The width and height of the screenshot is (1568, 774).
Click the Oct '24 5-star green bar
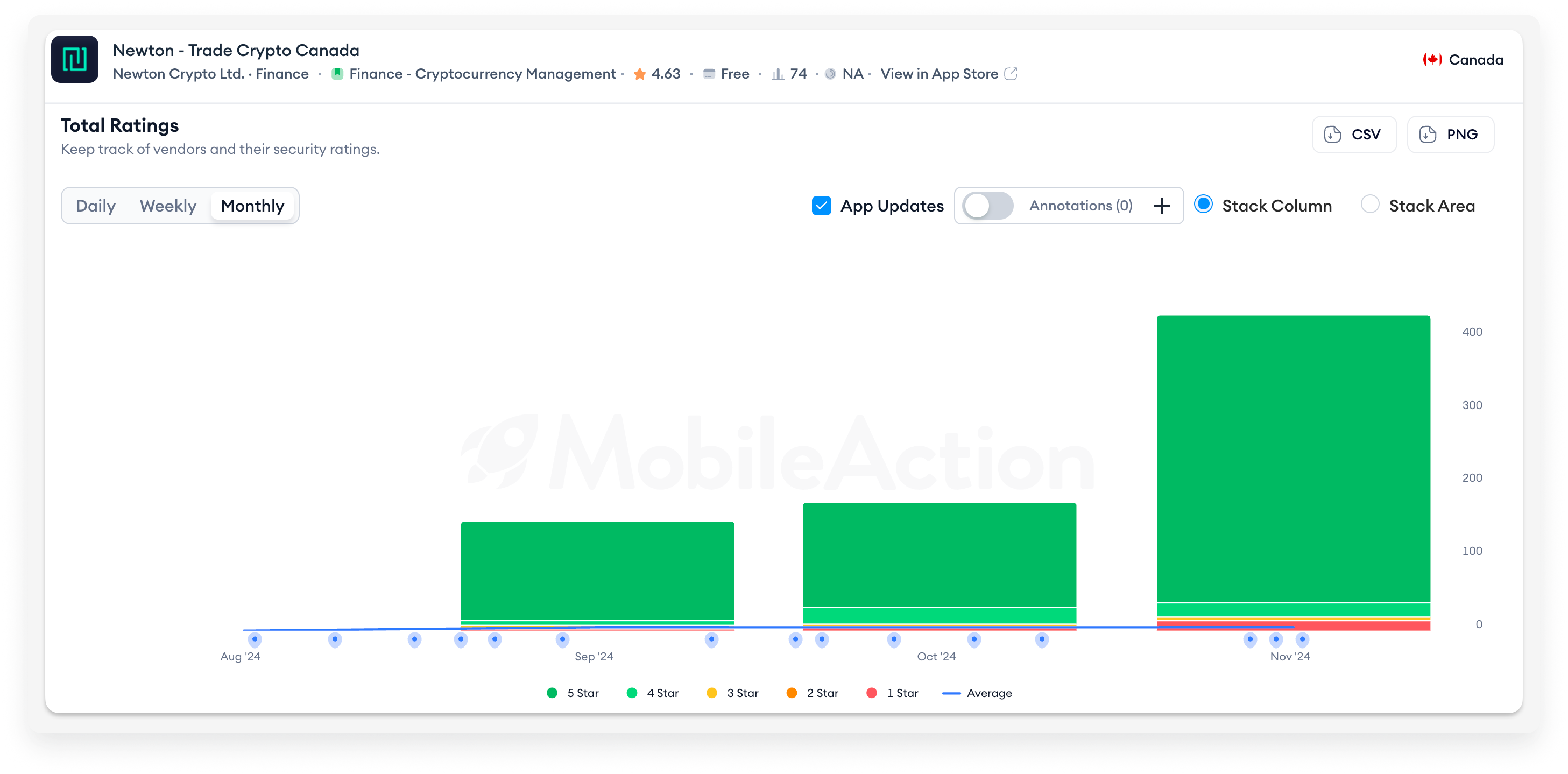pyautogui.click(x=939, y=555)
